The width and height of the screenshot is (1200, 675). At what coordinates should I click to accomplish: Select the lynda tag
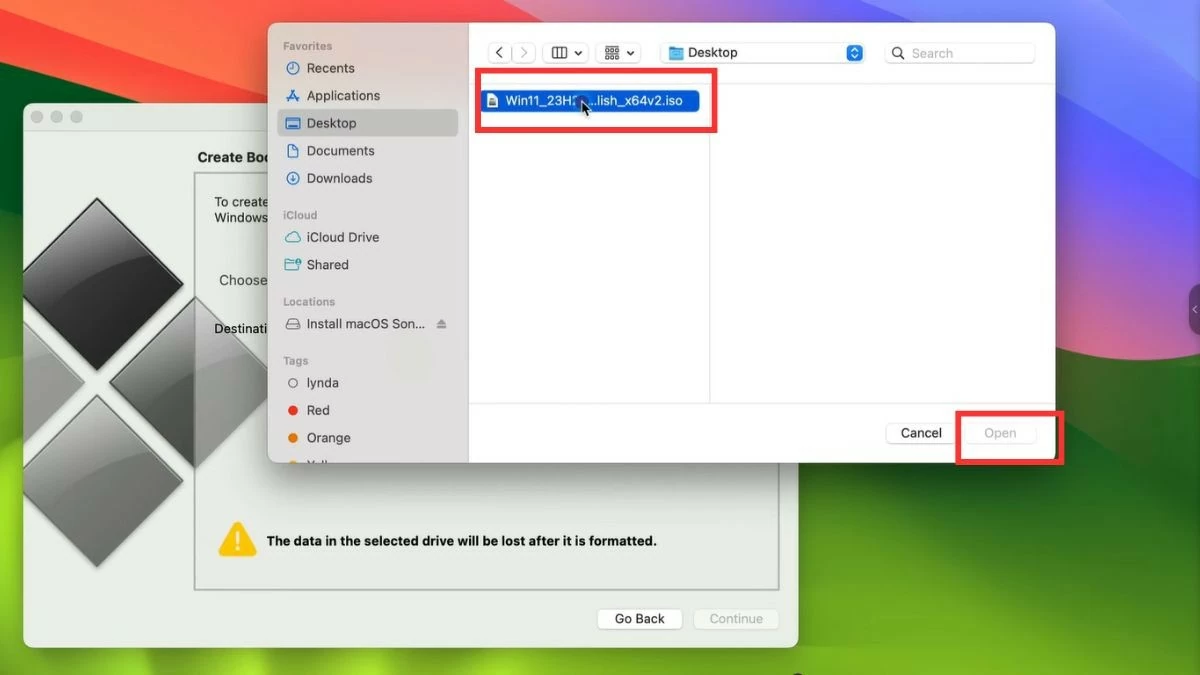[322, 383]
